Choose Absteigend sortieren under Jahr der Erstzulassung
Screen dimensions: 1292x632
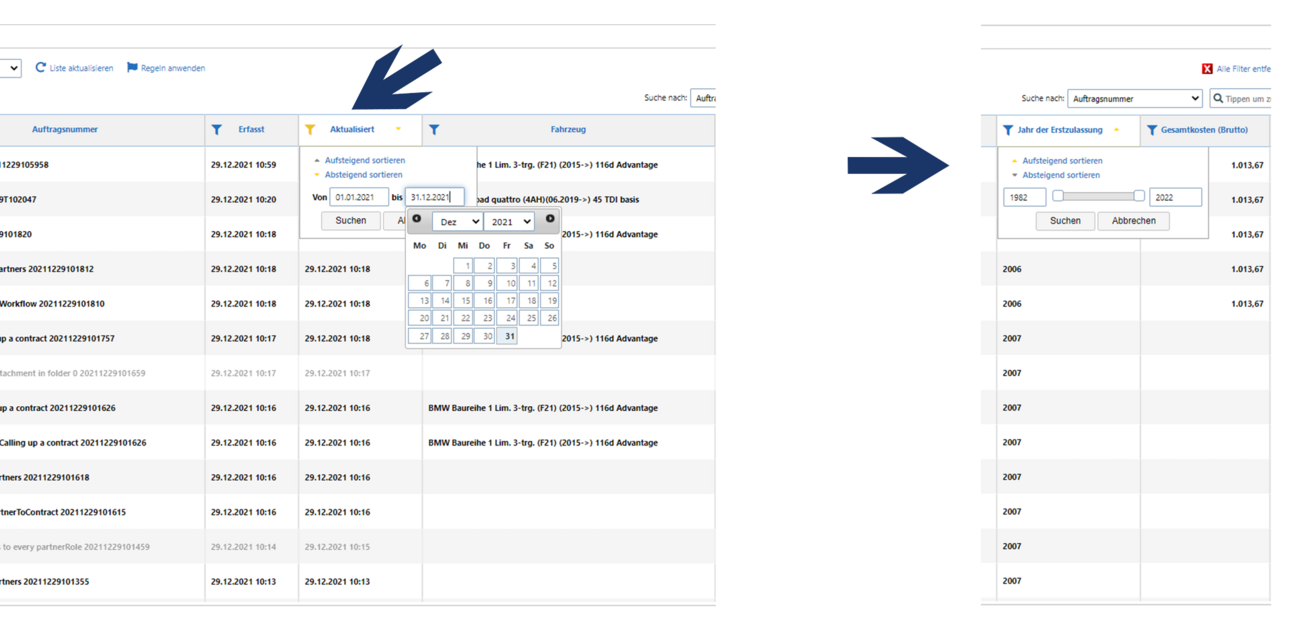1062,175
